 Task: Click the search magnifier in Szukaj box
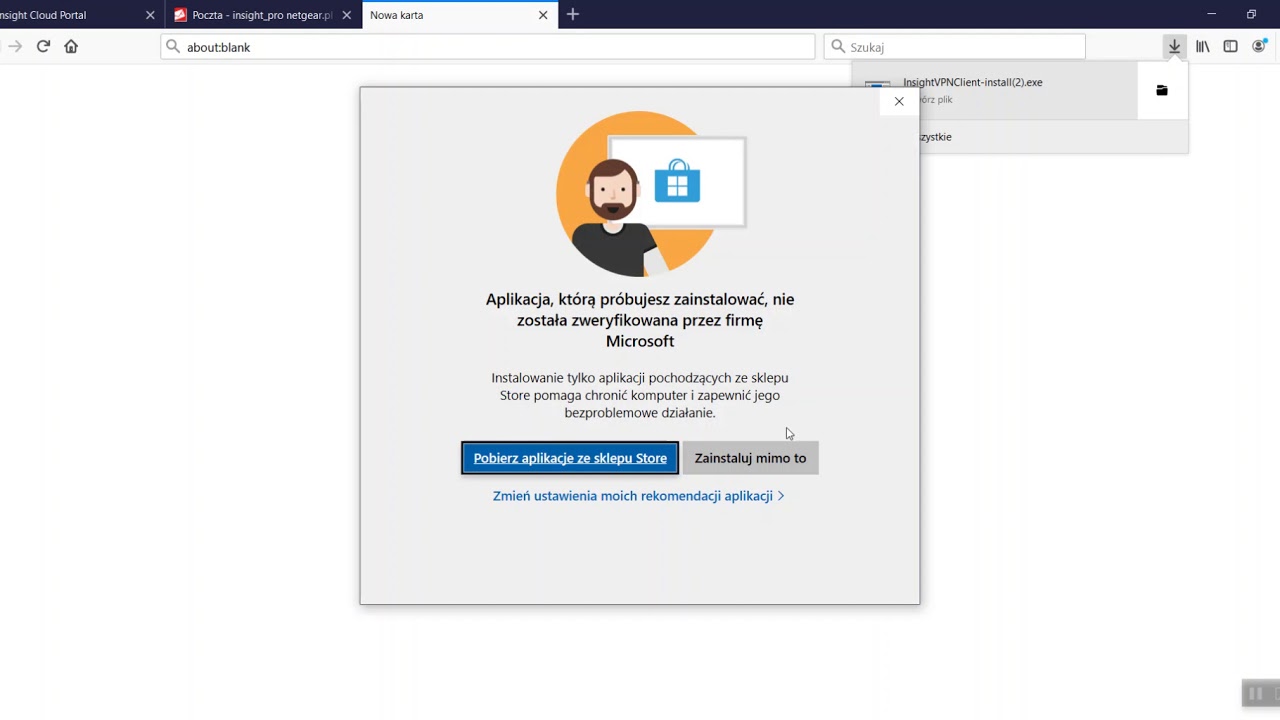click(838, 47)
